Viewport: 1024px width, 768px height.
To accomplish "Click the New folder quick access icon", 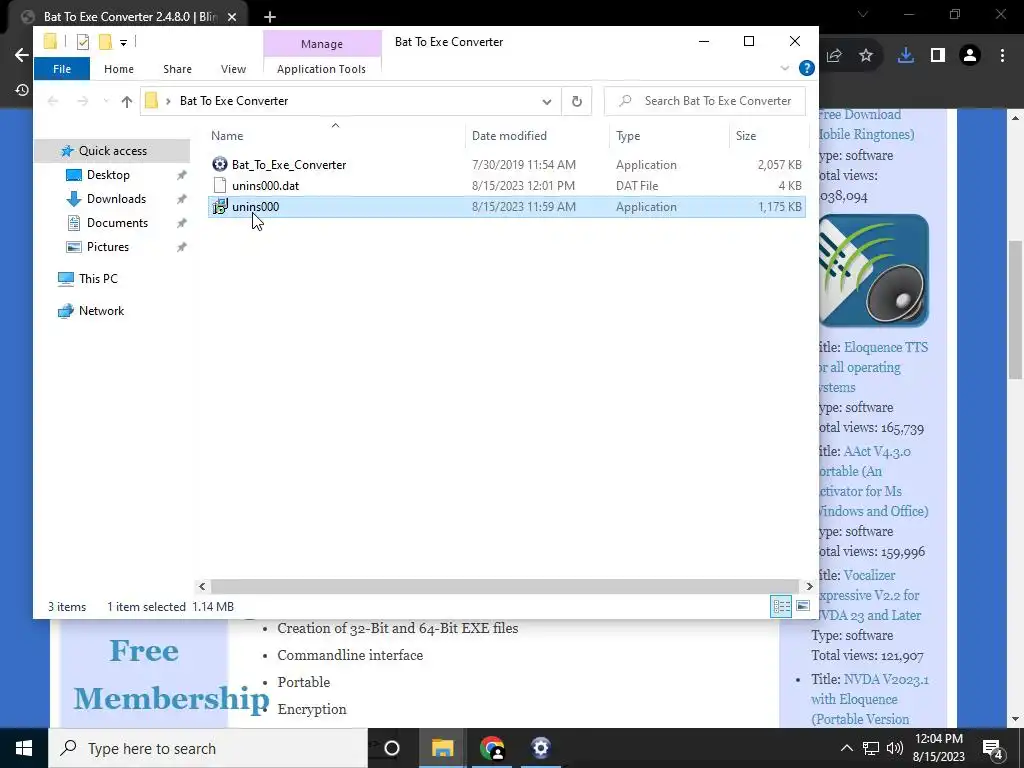I will point(105,42).
